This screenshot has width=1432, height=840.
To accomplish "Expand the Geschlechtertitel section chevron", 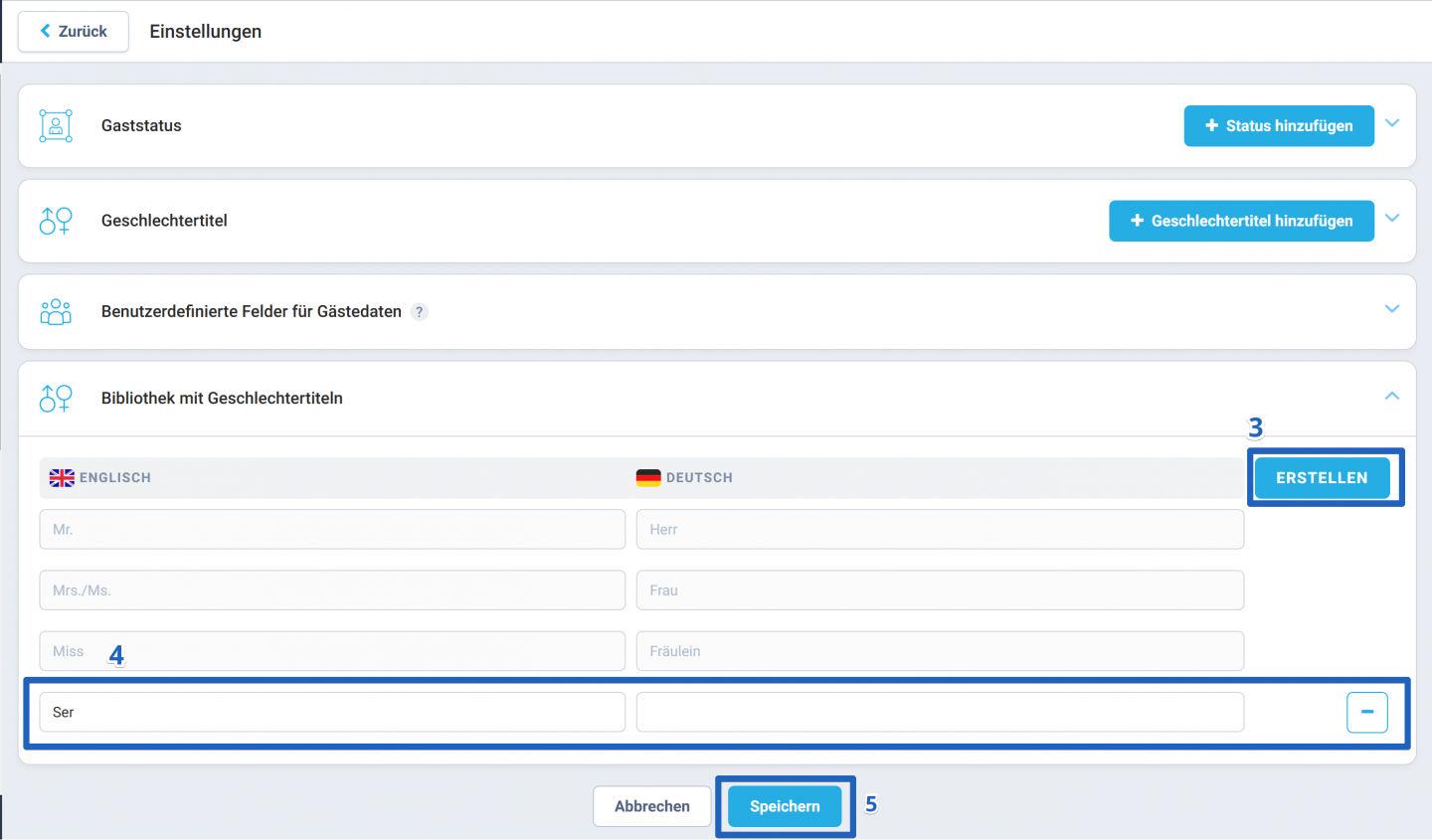I will (x=1392, y=218).
